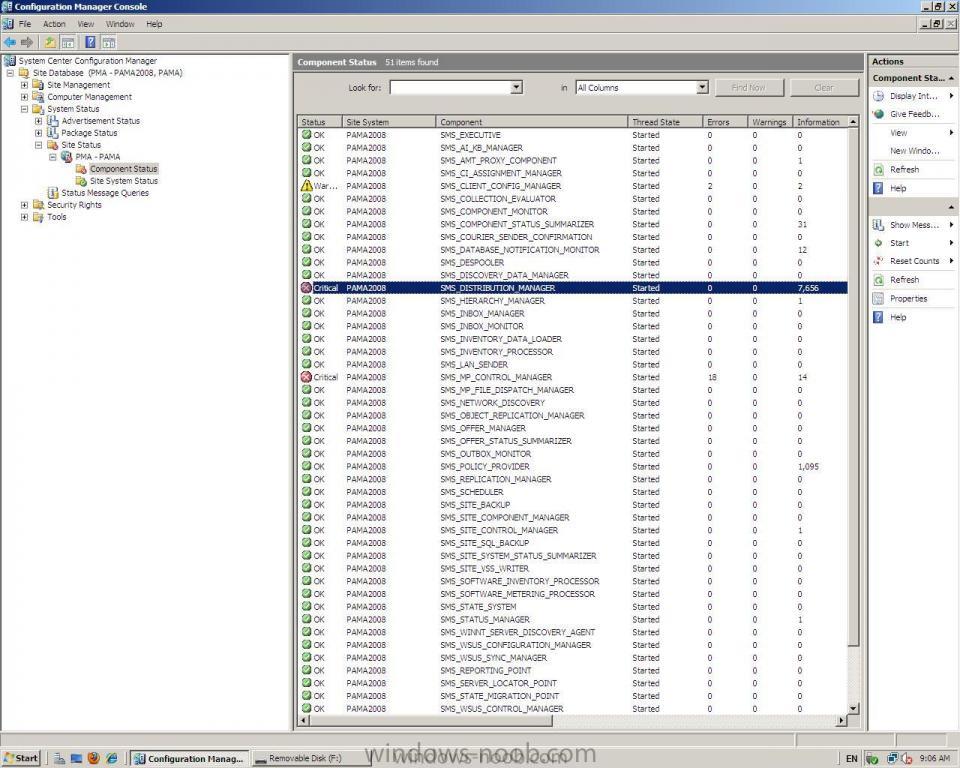This screenshot has height=768, width=960.
Task: Click the Back arrow toolbar icon
Action: [x=10, y=42]
